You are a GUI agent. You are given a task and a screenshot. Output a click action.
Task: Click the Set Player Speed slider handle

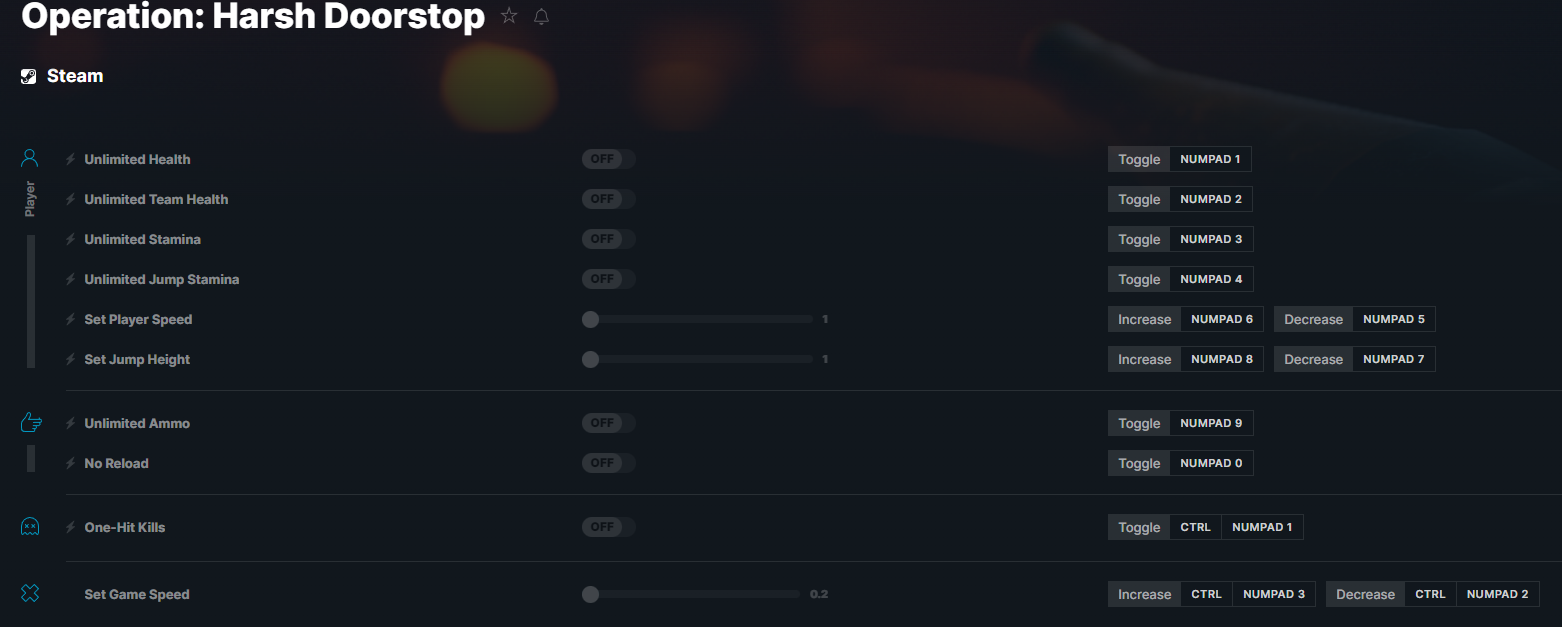click(590, 319)
